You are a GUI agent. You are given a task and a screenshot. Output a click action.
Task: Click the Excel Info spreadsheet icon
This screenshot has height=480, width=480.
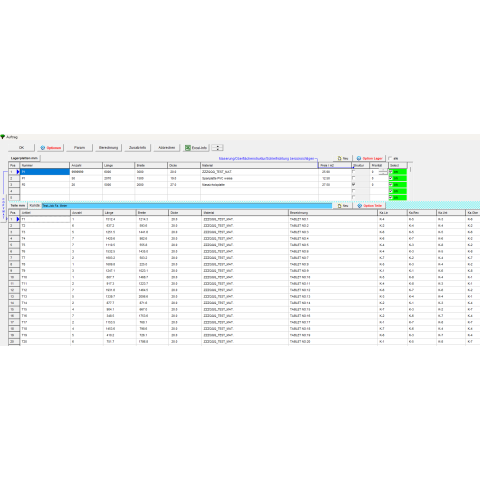tap(188, 148)
